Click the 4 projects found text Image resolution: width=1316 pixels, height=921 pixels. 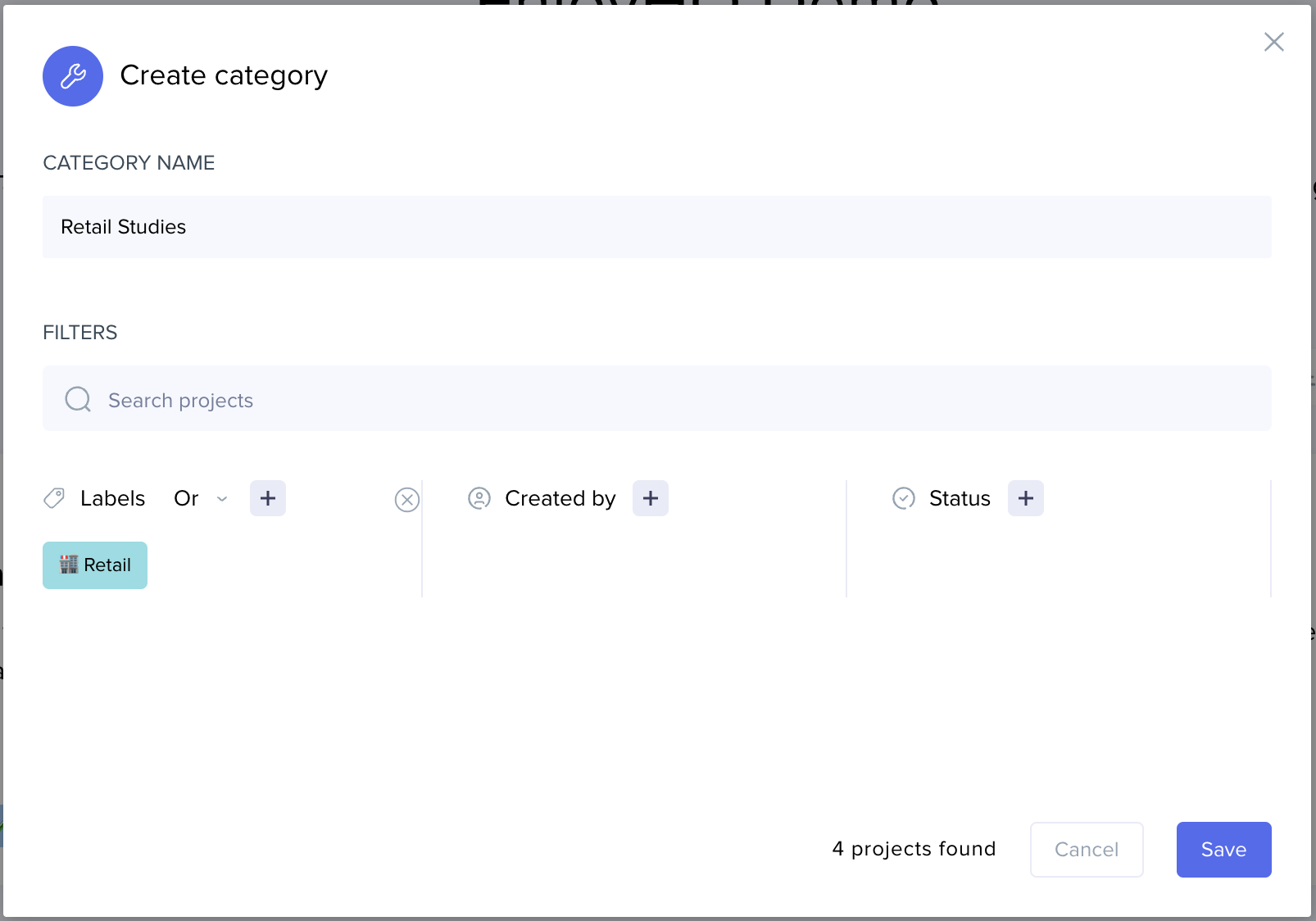(914, 849)
